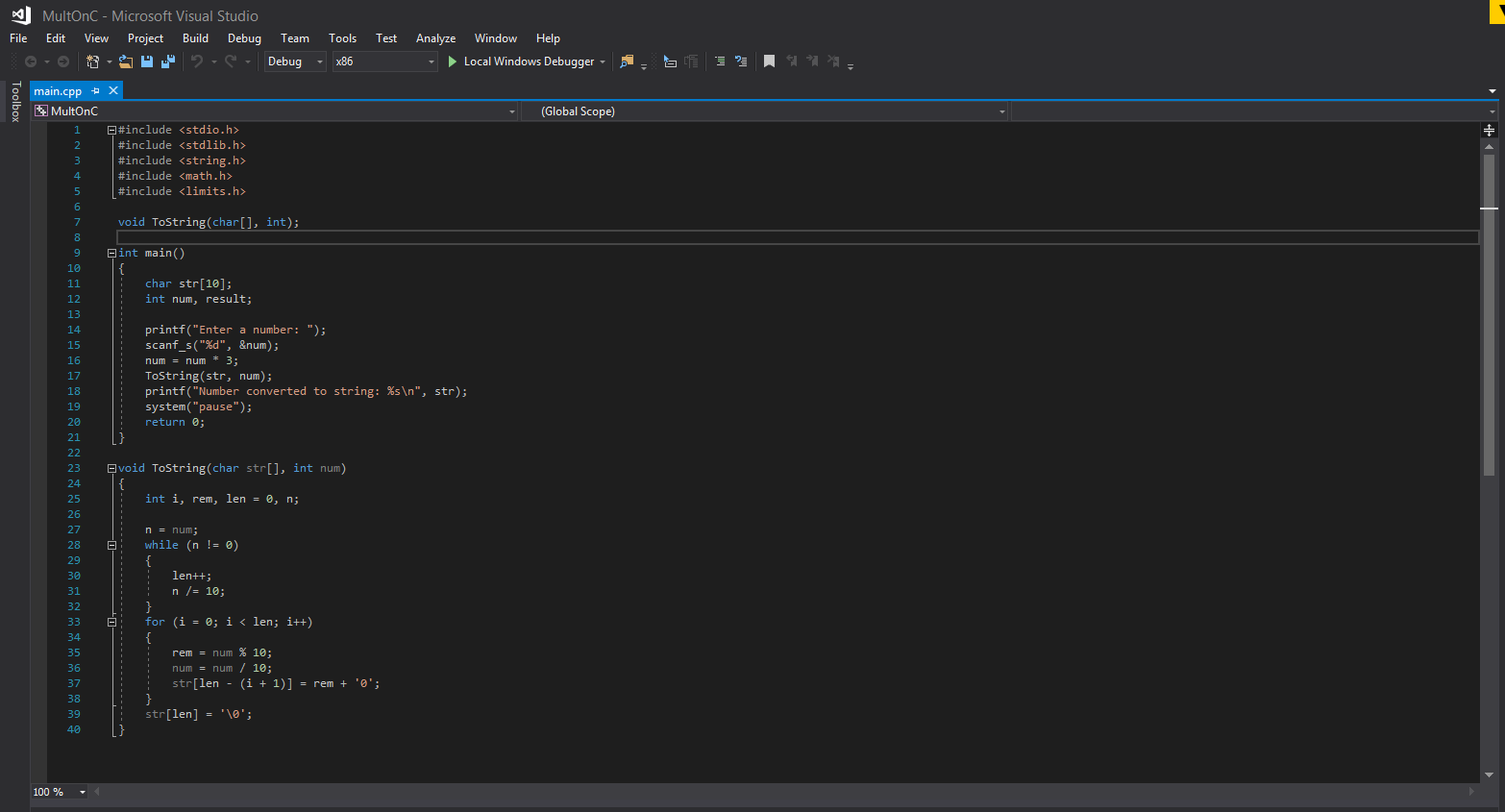This screenshot has width=1505, height=812.
Task: Save the file with the Save icon
Action: click(x=147, y=62)
